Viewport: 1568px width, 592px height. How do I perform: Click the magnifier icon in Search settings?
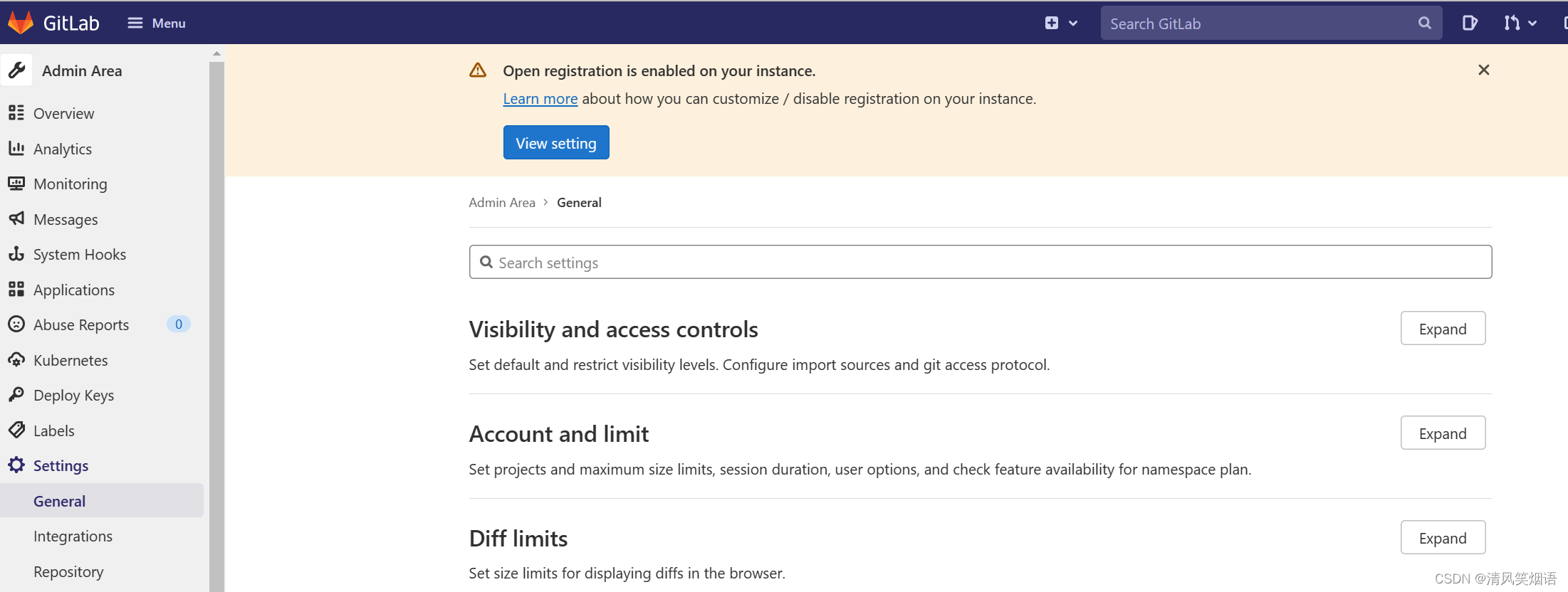pyautogui.click(x=486, y=262)
